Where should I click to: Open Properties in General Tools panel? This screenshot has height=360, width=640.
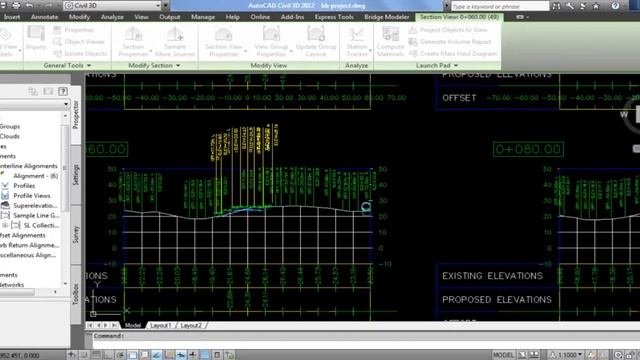[x=74, y=30]
